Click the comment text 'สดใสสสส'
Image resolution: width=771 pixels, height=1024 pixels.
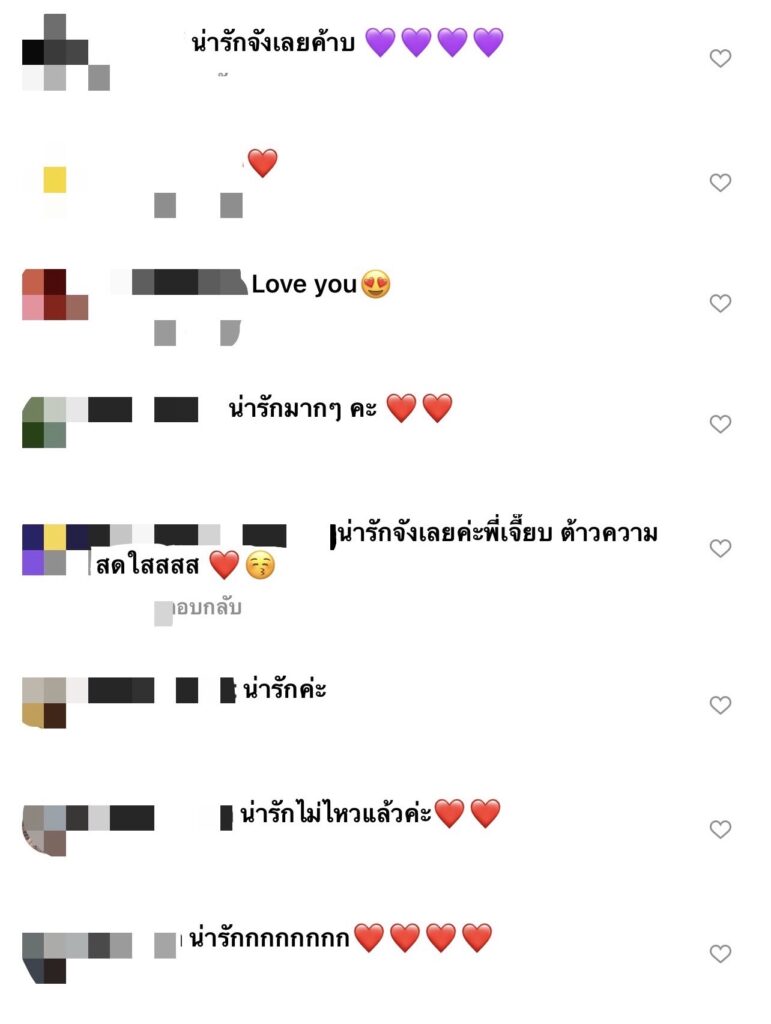click(147, 566)
